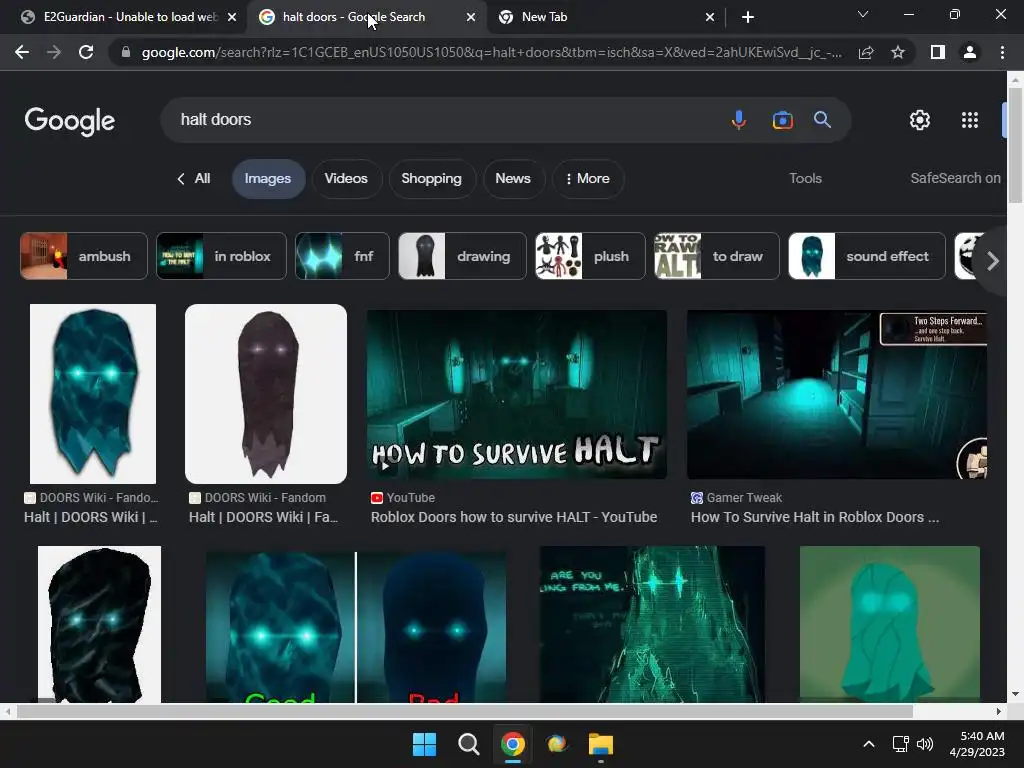Open Windows taskbar search
This screenshot has height=768, width=1024.
coord(468,744)
